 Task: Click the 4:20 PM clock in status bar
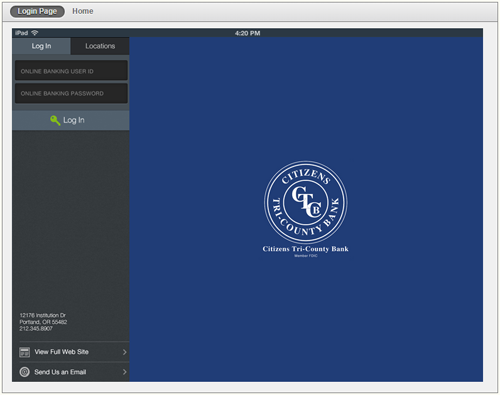point(247,33)
